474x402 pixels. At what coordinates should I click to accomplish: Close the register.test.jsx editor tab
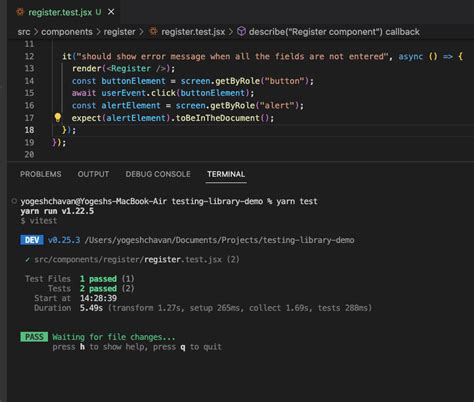tap(111, 12)
